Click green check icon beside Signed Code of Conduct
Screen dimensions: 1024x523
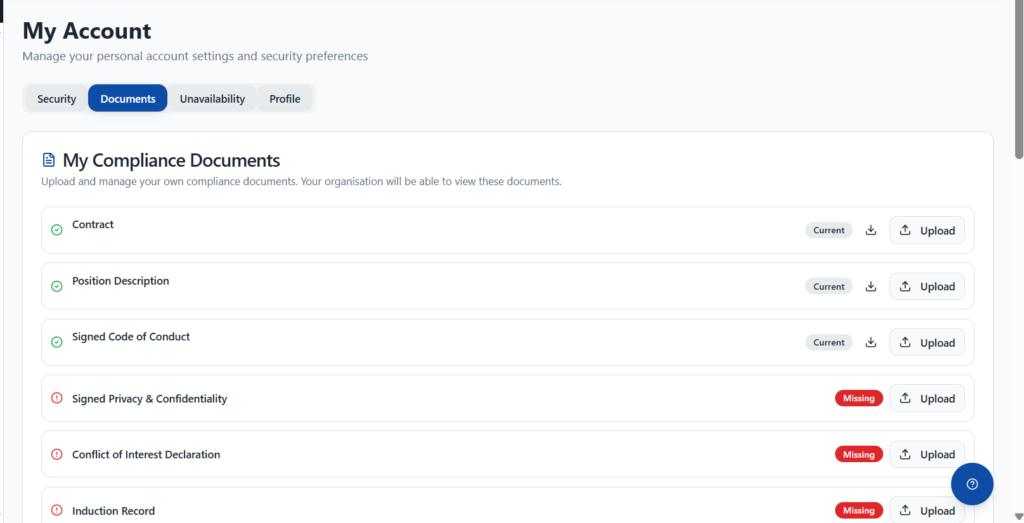[57, 342]
